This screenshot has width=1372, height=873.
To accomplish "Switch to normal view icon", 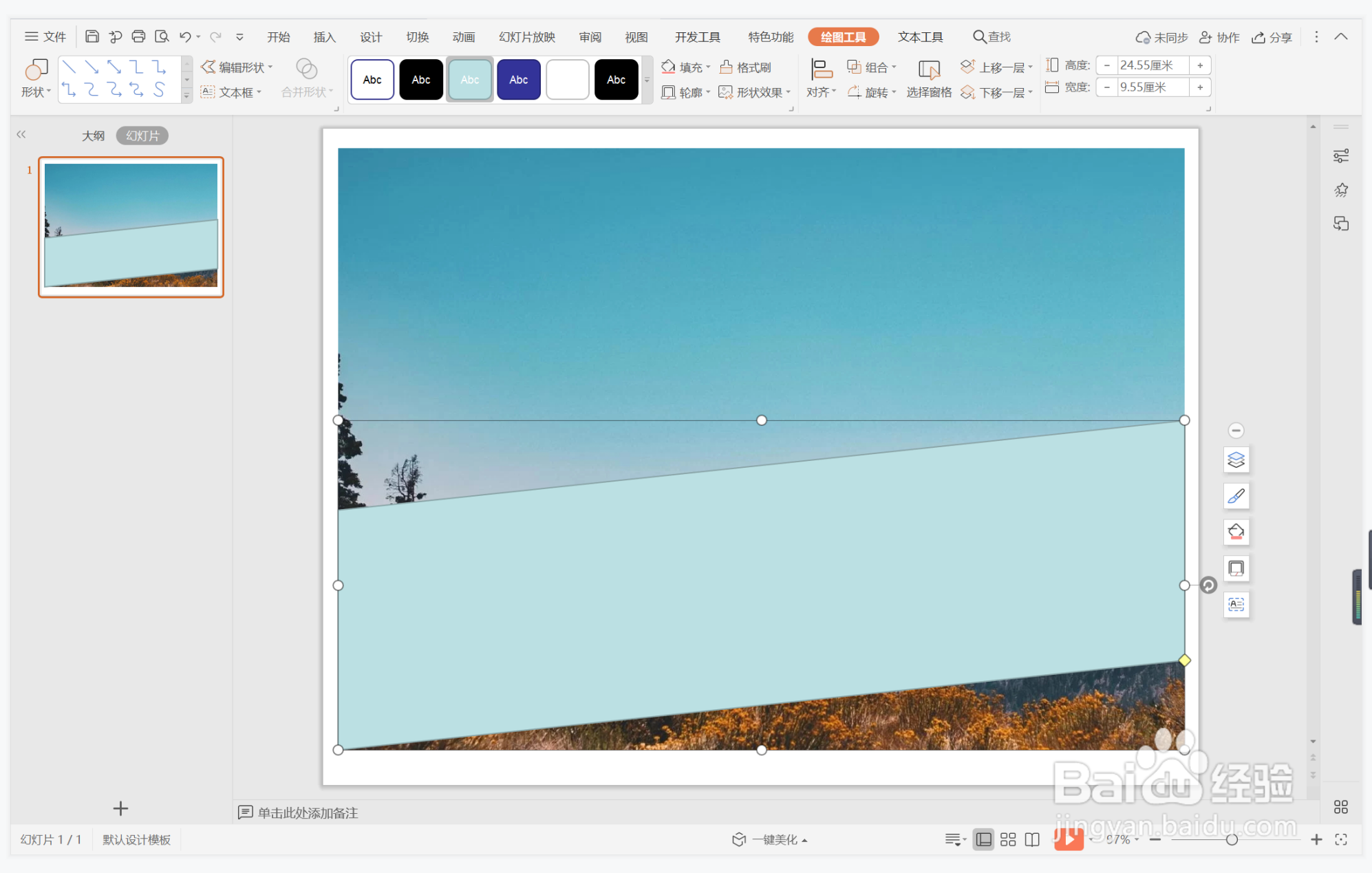I will point(984,839).
